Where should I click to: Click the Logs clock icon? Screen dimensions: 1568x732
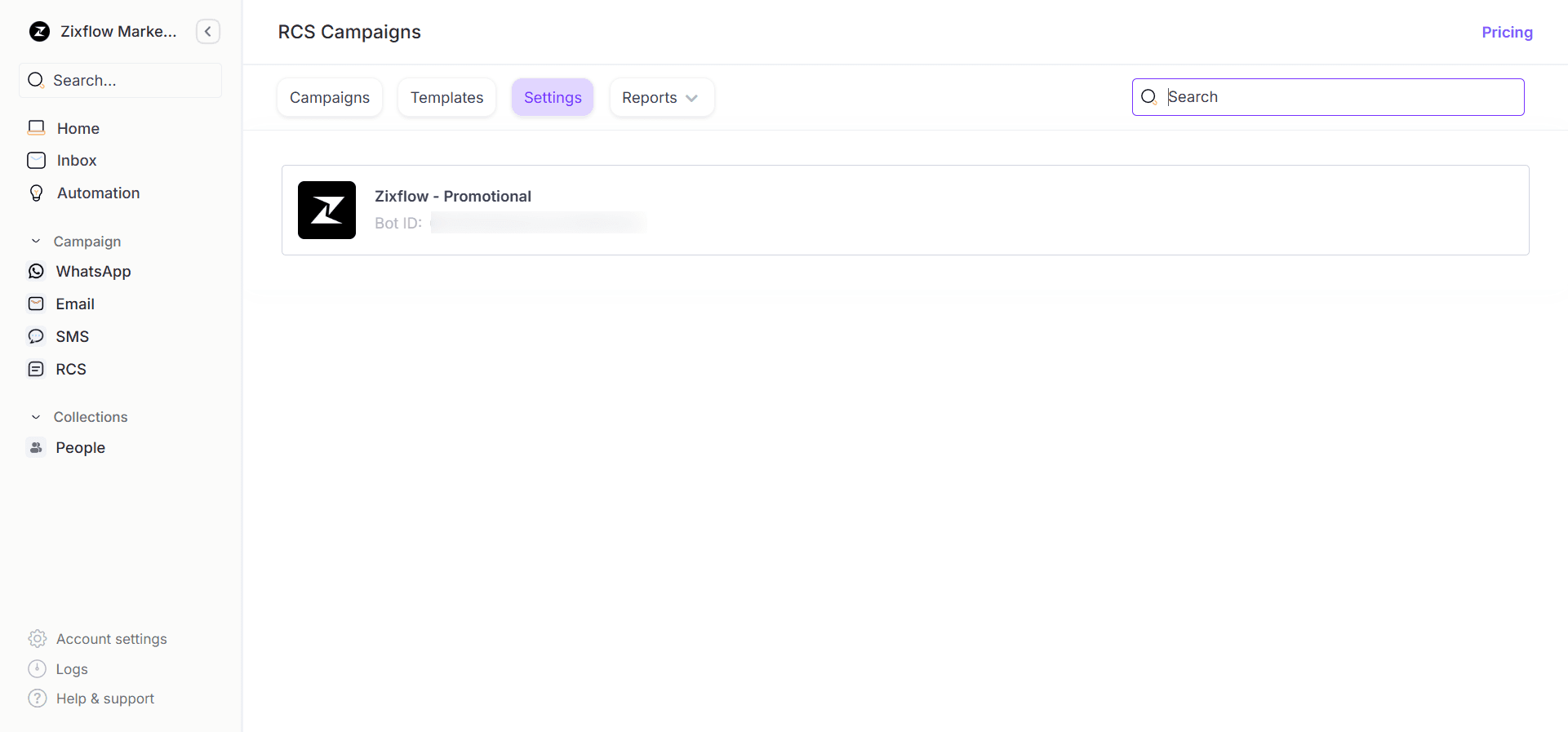tap(37, 669)
